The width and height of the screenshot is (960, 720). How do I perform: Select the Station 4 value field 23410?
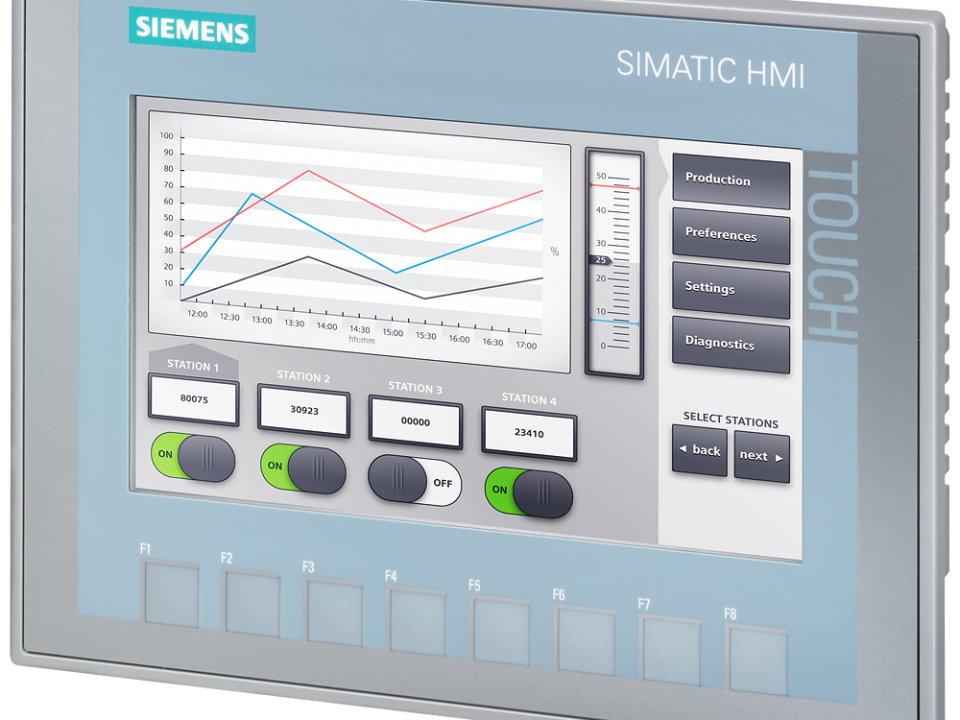tap(529, 433)
